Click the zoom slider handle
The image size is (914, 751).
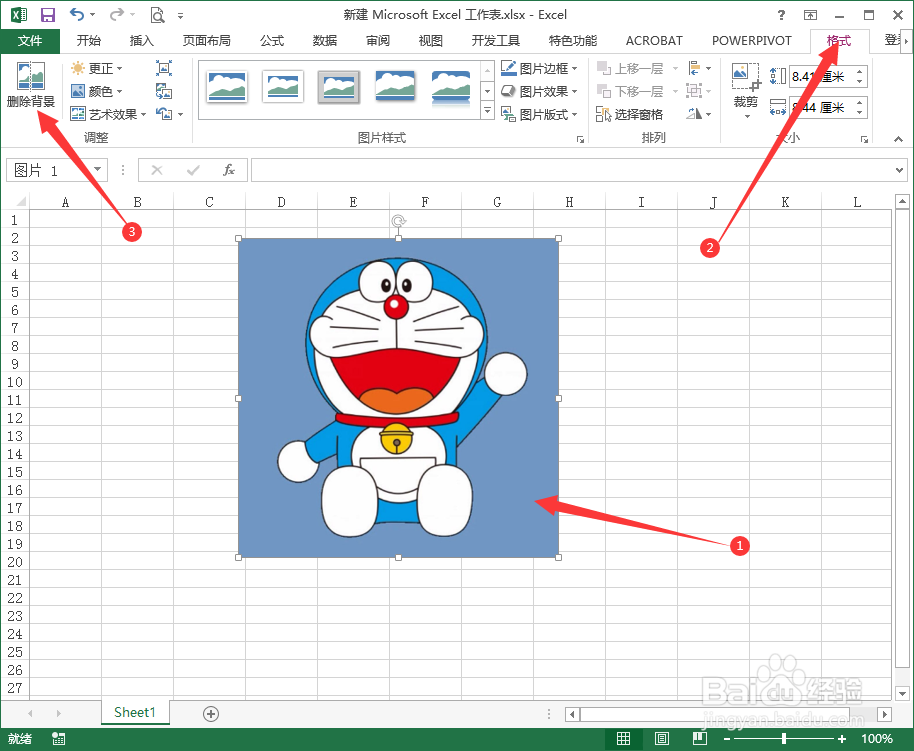784,739
